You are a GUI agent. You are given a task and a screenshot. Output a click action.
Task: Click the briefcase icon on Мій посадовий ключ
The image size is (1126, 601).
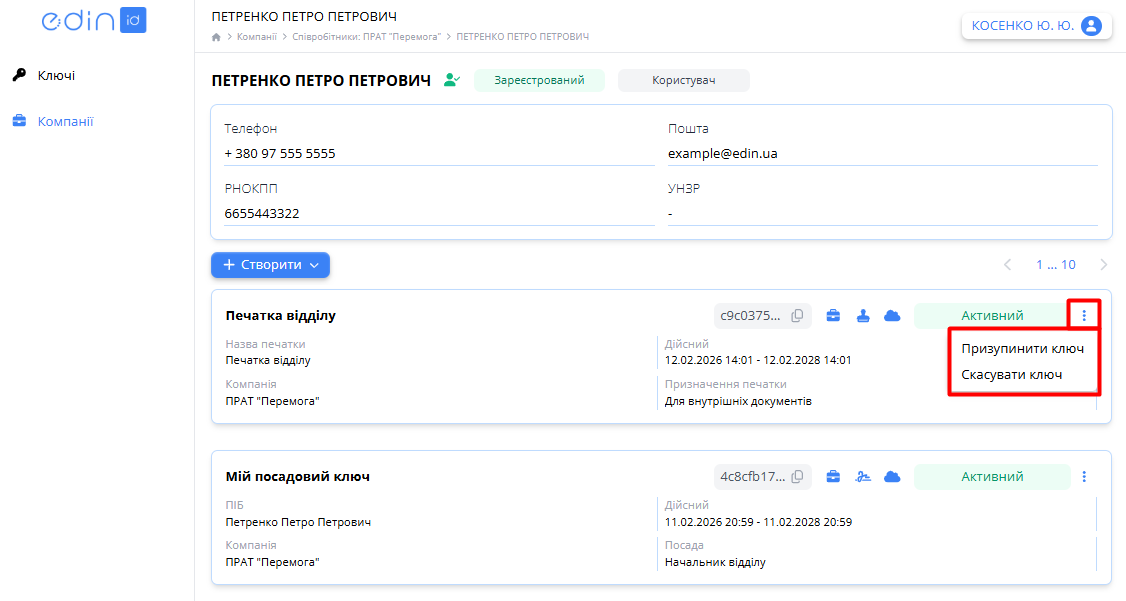[833, 477]
